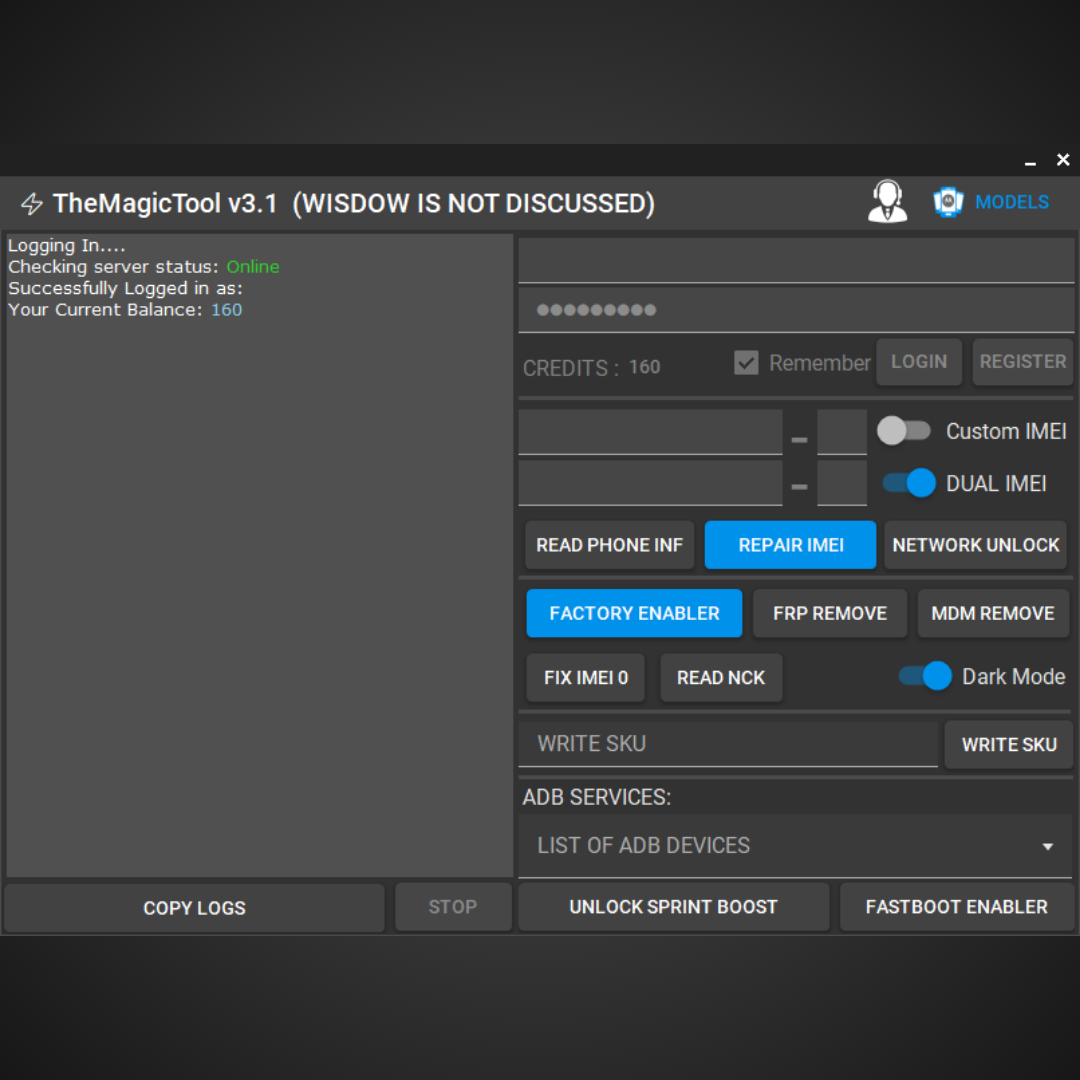Click the COPY LOGS button
The height and width of the screenshot is (1080, 1080).
click(194, 908)
